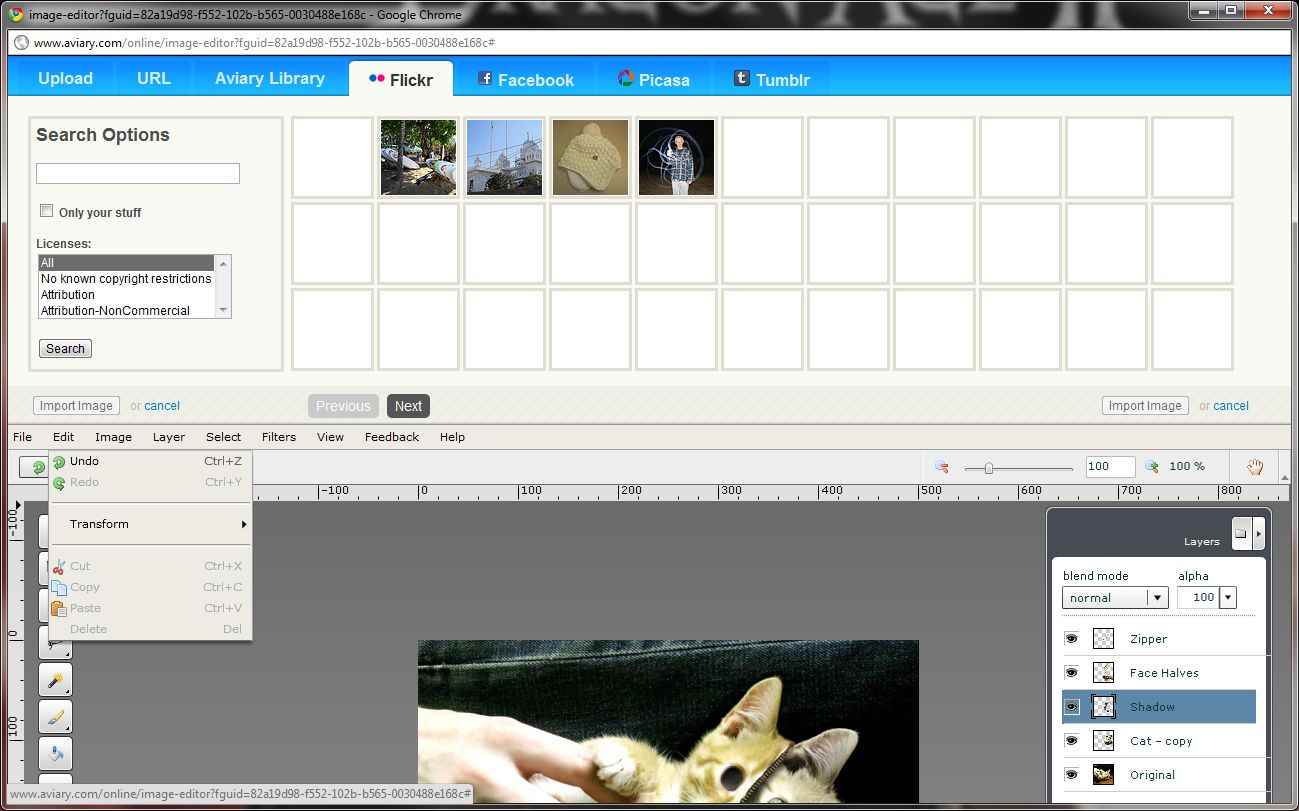Hide the Zipper layer via eye icon
The width and height of the screenshot is (1299, 811).
click(1071, 639)
